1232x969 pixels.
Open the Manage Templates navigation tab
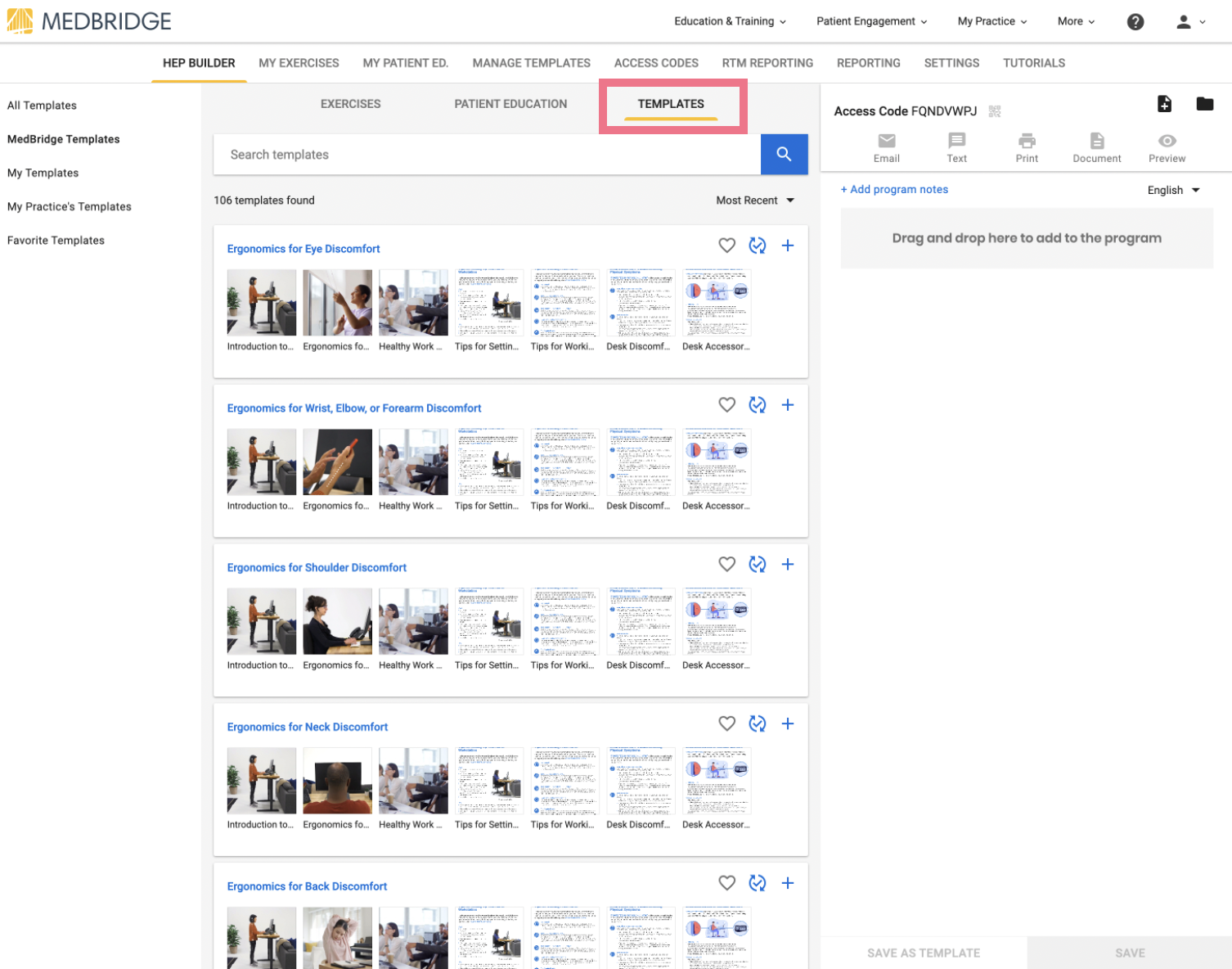(x=531, y=63)
